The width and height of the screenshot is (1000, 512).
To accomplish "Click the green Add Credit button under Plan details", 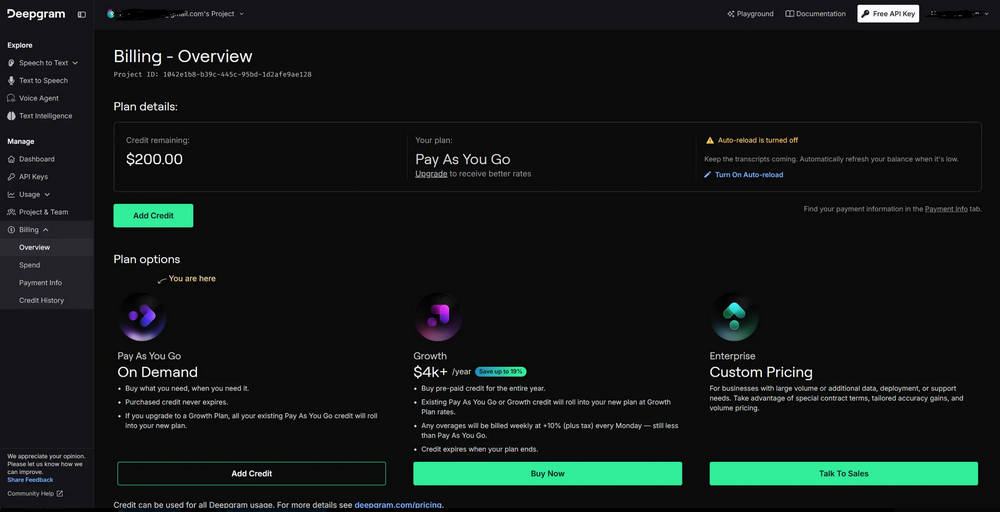I will 153,216.
